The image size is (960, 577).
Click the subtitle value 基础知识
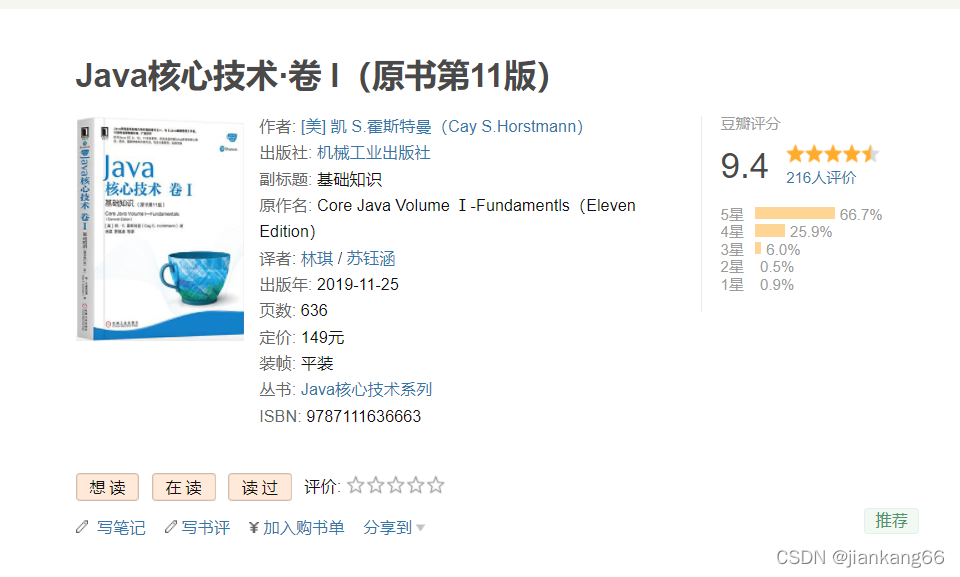click(x=349, y=179)
